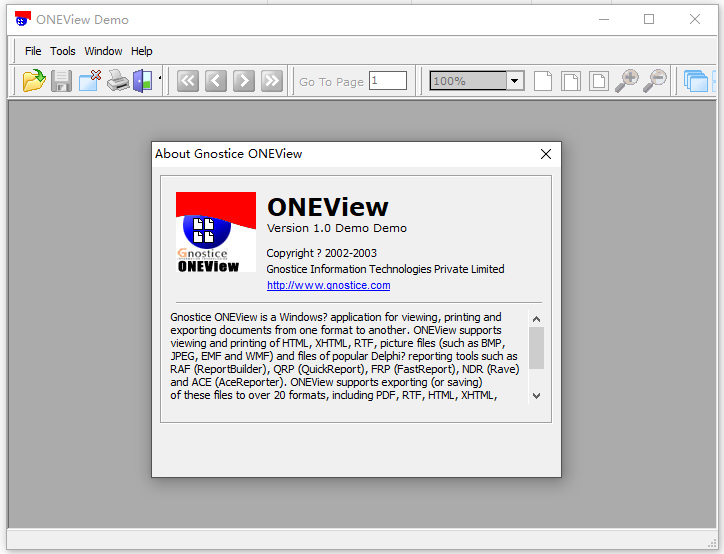Go to first page with double-left arrow
The image size is (724, 554).
click(x=187, y=81)
